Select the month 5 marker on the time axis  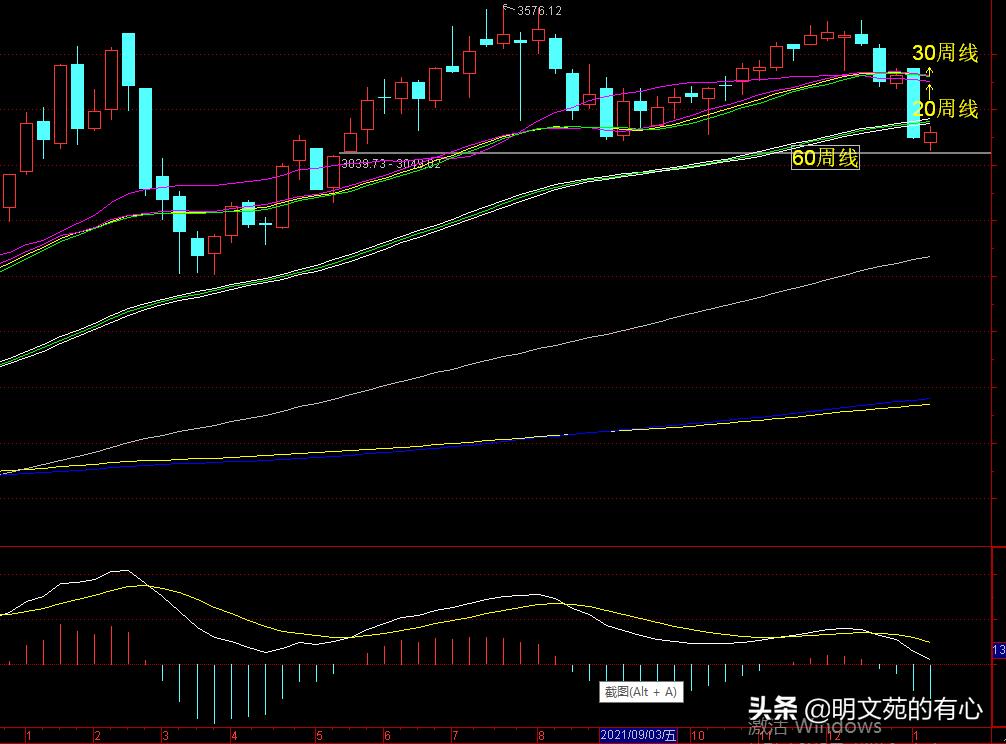[x=319, y=736]
